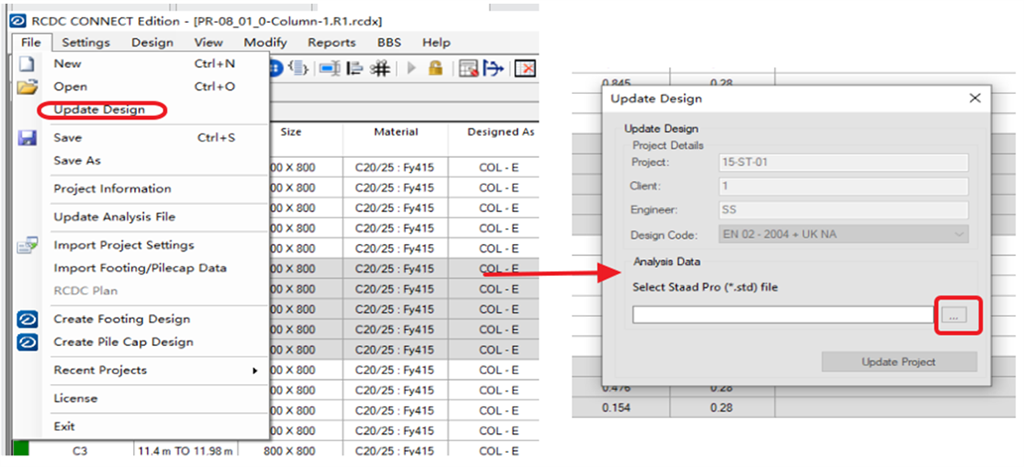Click the 'Select Staad Pro (*.std) file' label
Image resolution: width=1024 pixels, height=467 pixels.
pyautogui.click(x=705, y=287)
